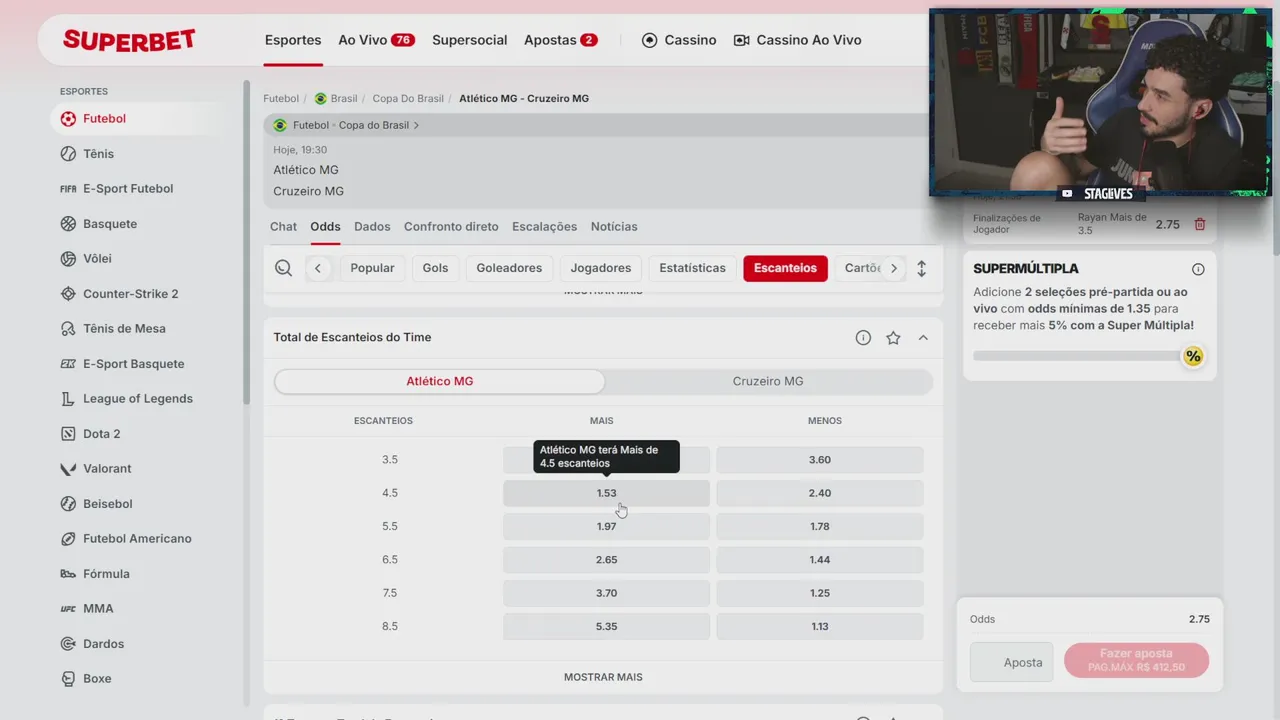Favorite the Total de Escanteios market star
Viewport: 1280px width, 720px height.
[x=893, y=338]
